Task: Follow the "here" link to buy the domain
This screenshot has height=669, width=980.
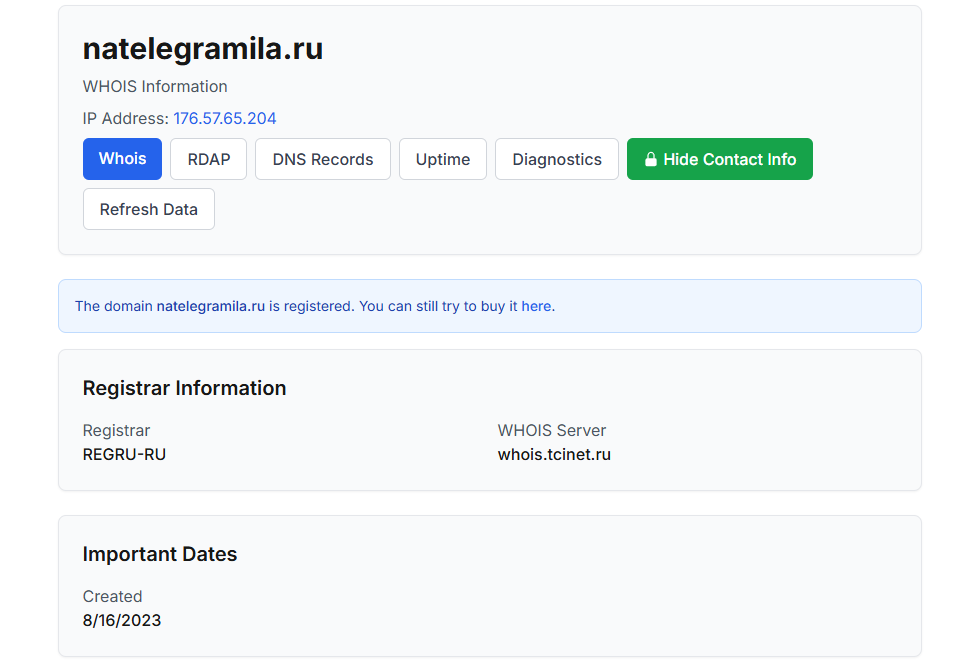Action: point(536,306)
